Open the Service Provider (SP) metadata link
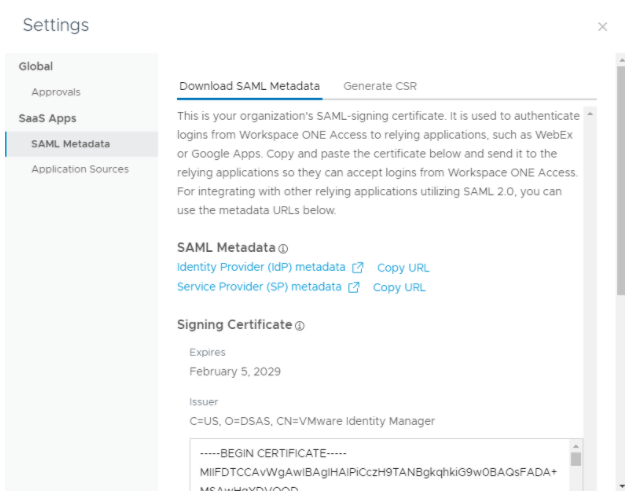 pyautogui.click(x=259, y=288)
